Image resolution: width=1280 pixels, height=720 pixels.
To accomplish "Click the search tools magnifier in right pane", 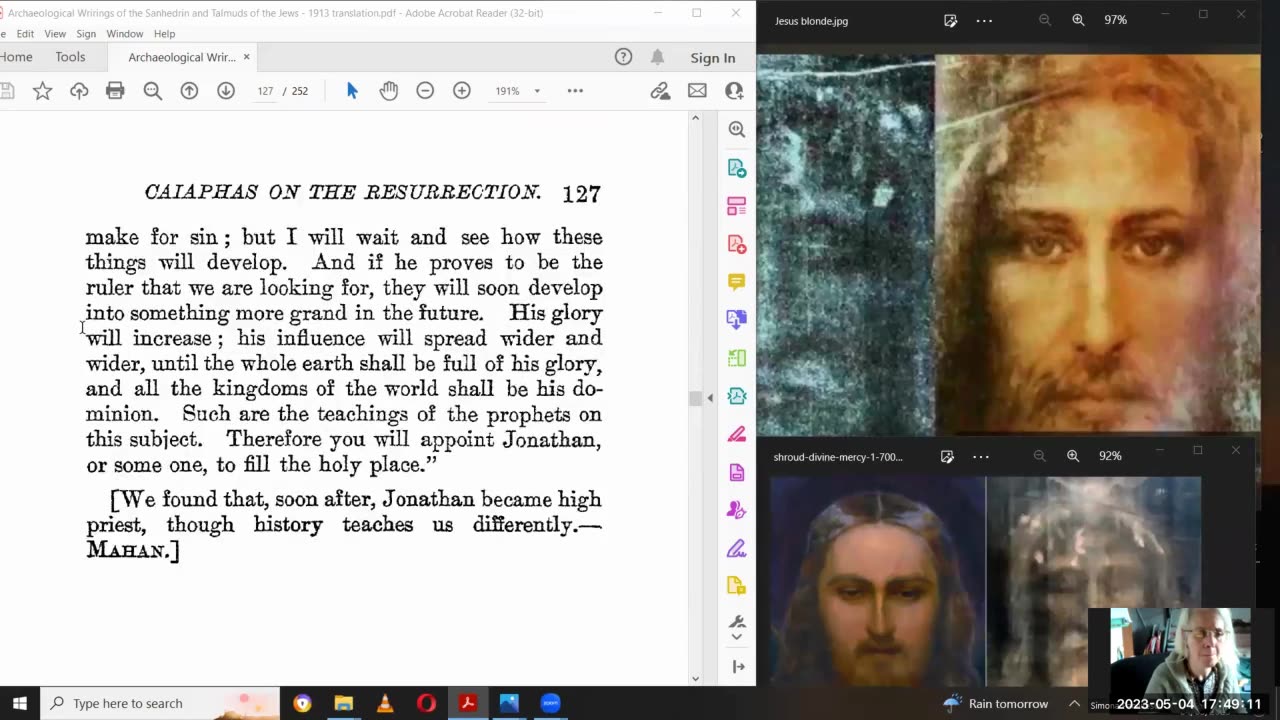I will (737, 129).
